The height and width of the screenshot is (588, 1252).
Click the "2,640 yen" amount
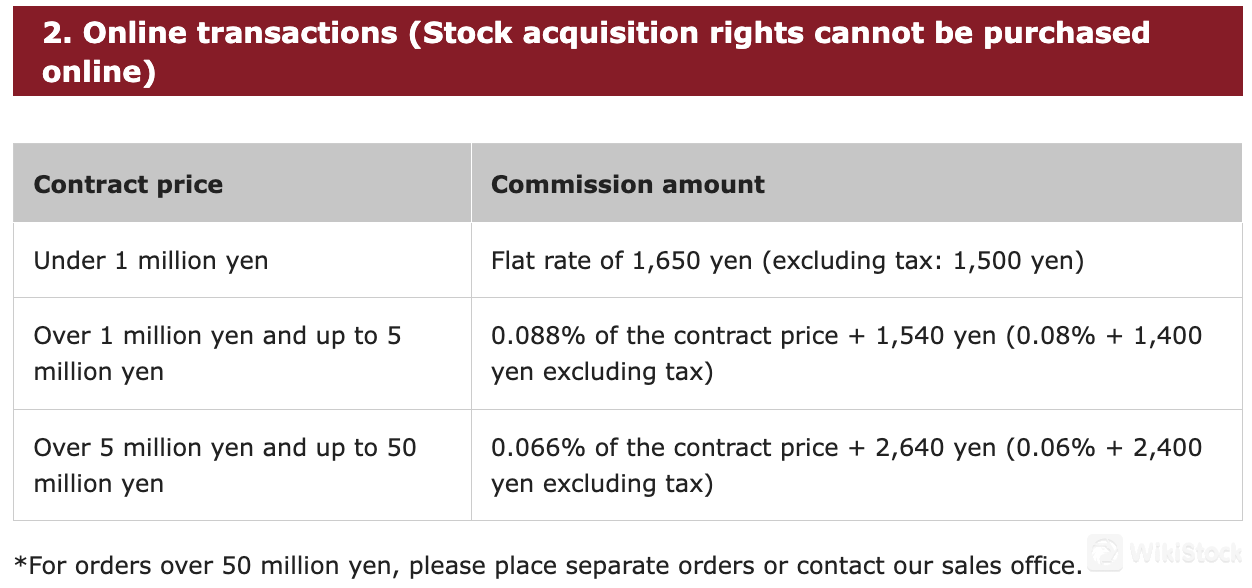click(934, 448)
